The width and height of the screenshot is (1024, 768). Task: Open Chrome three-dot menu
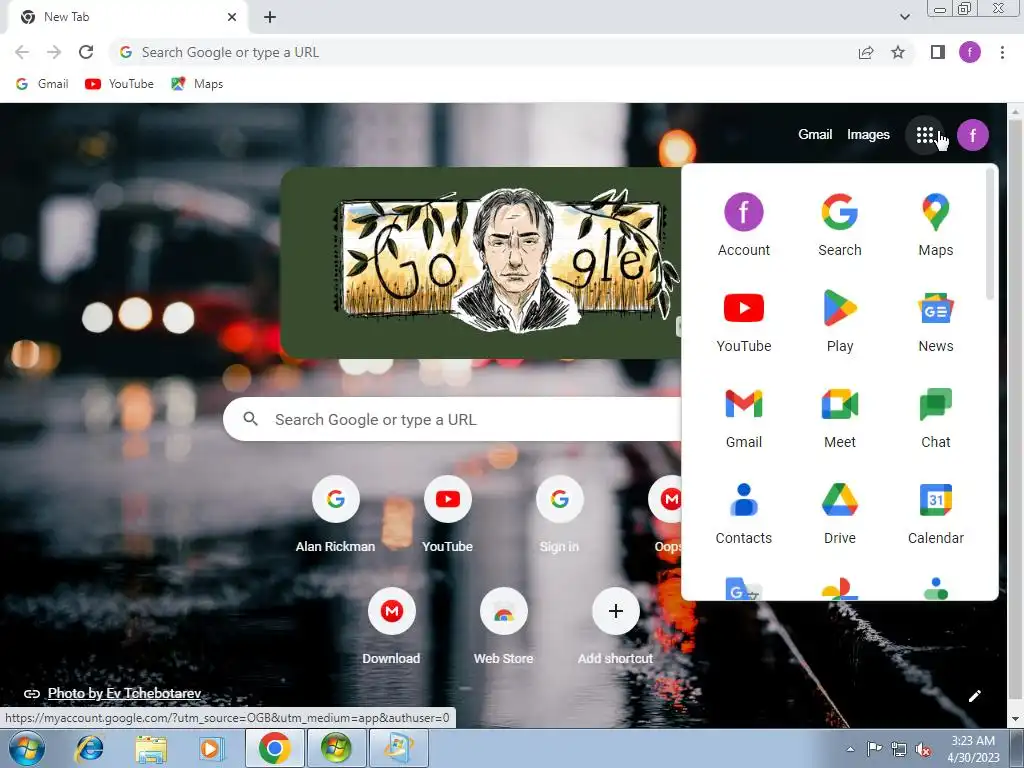click(x=1002, y=52)
